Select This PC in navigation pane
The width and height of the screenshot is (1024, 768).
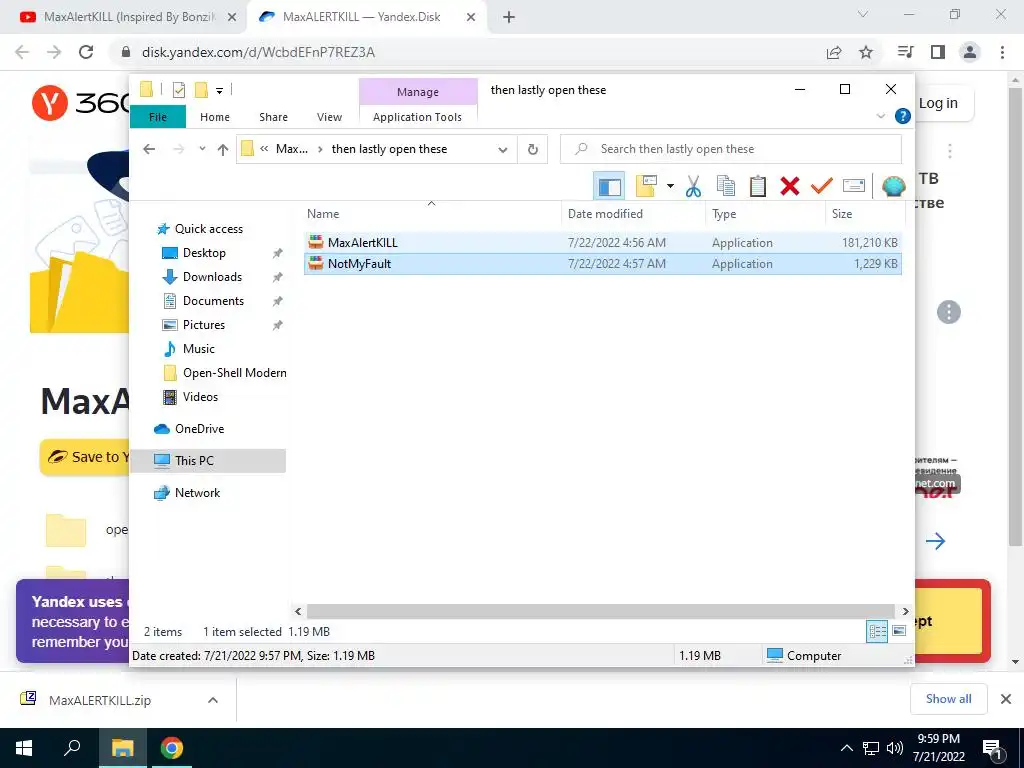[209, 460]
